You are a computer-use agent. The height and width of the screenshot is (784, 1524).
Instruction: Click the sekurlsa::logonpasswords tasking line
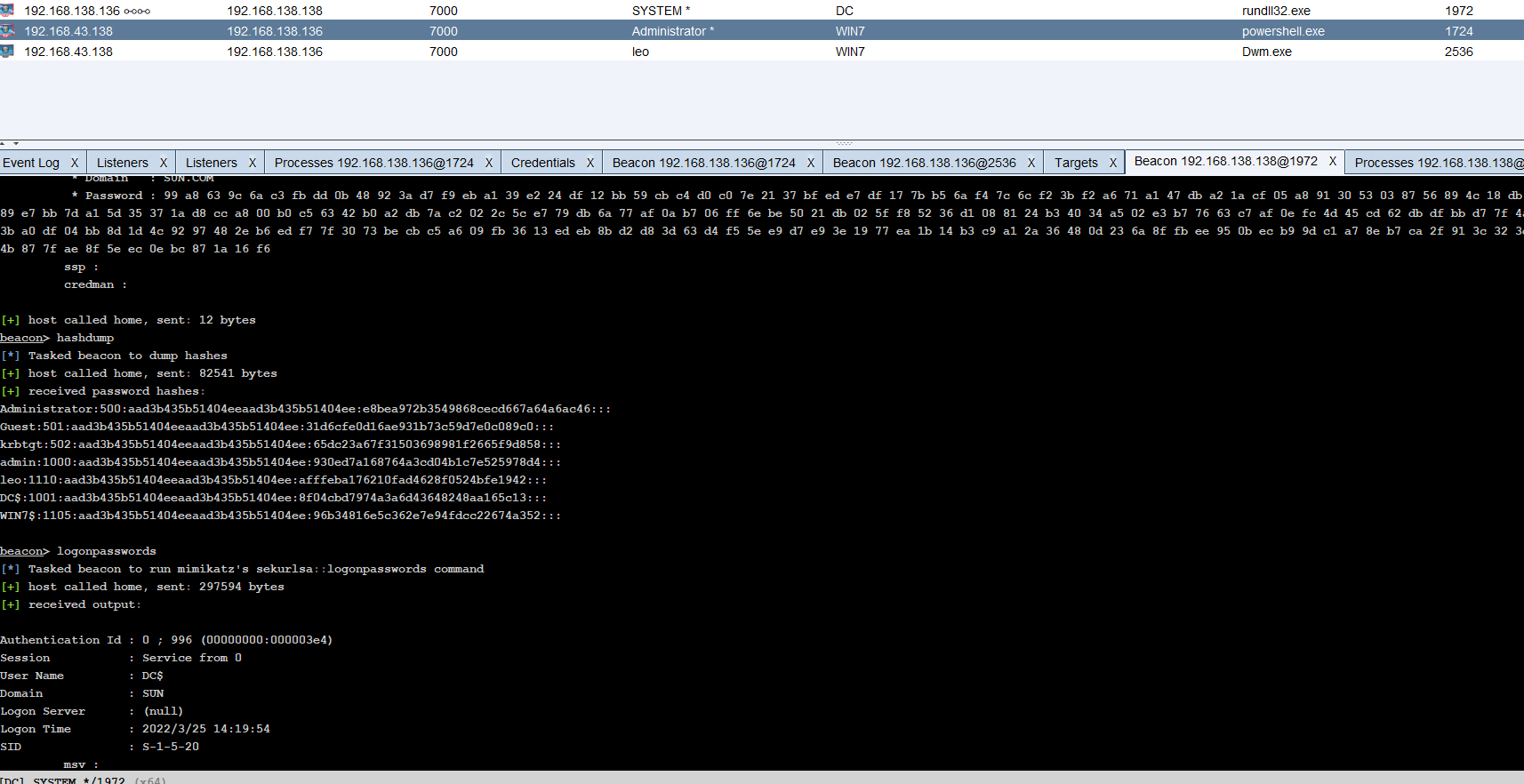tap(242, 569)
